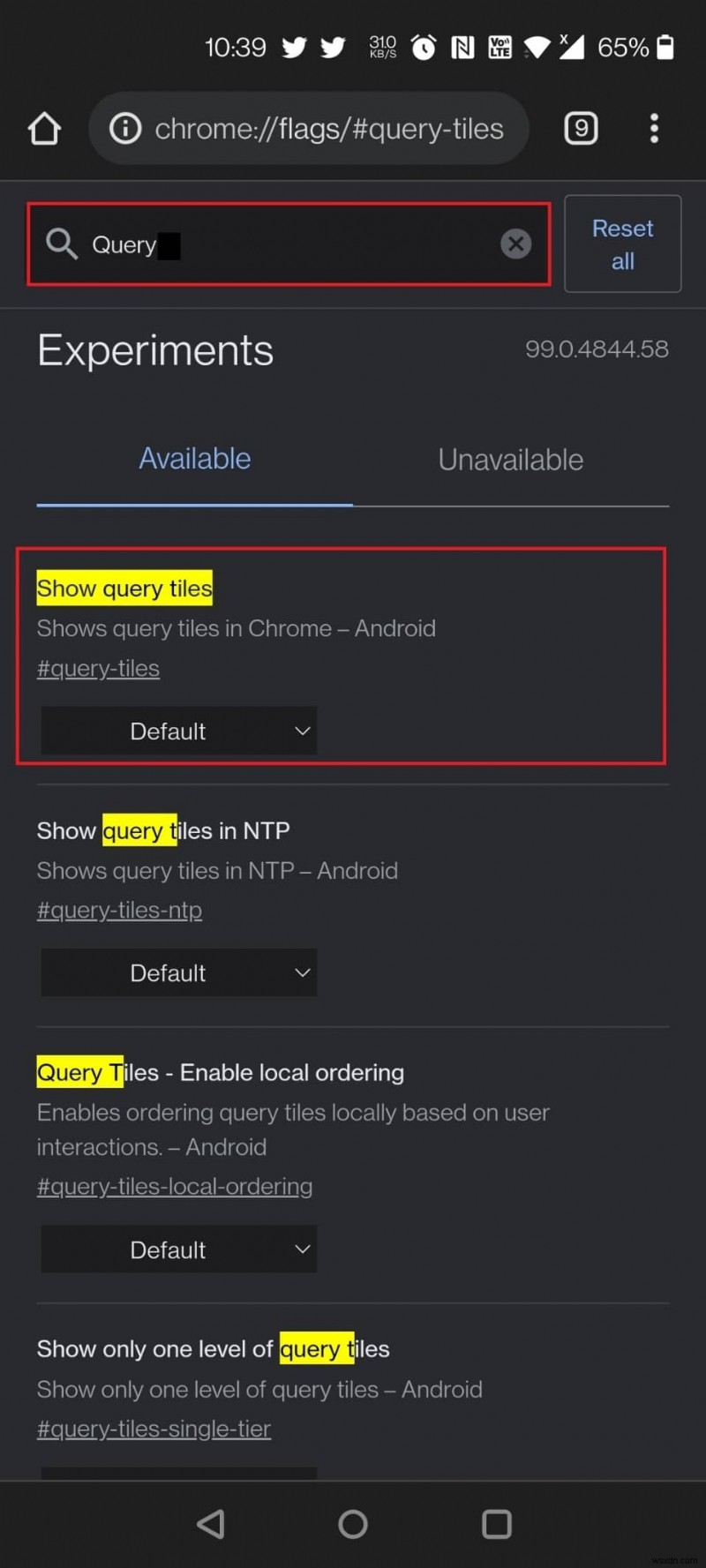Tap the site info icon
Screen dimensions: 706x1568
(125, 129)
